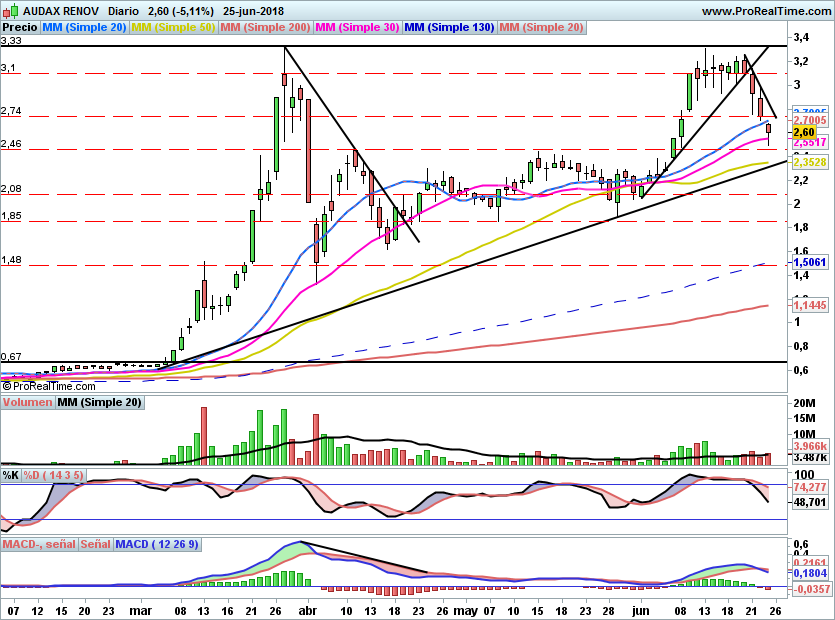Click the 2,08 horizontal level label
This screenshot has width=835, height=620.
tap(11, 189)
